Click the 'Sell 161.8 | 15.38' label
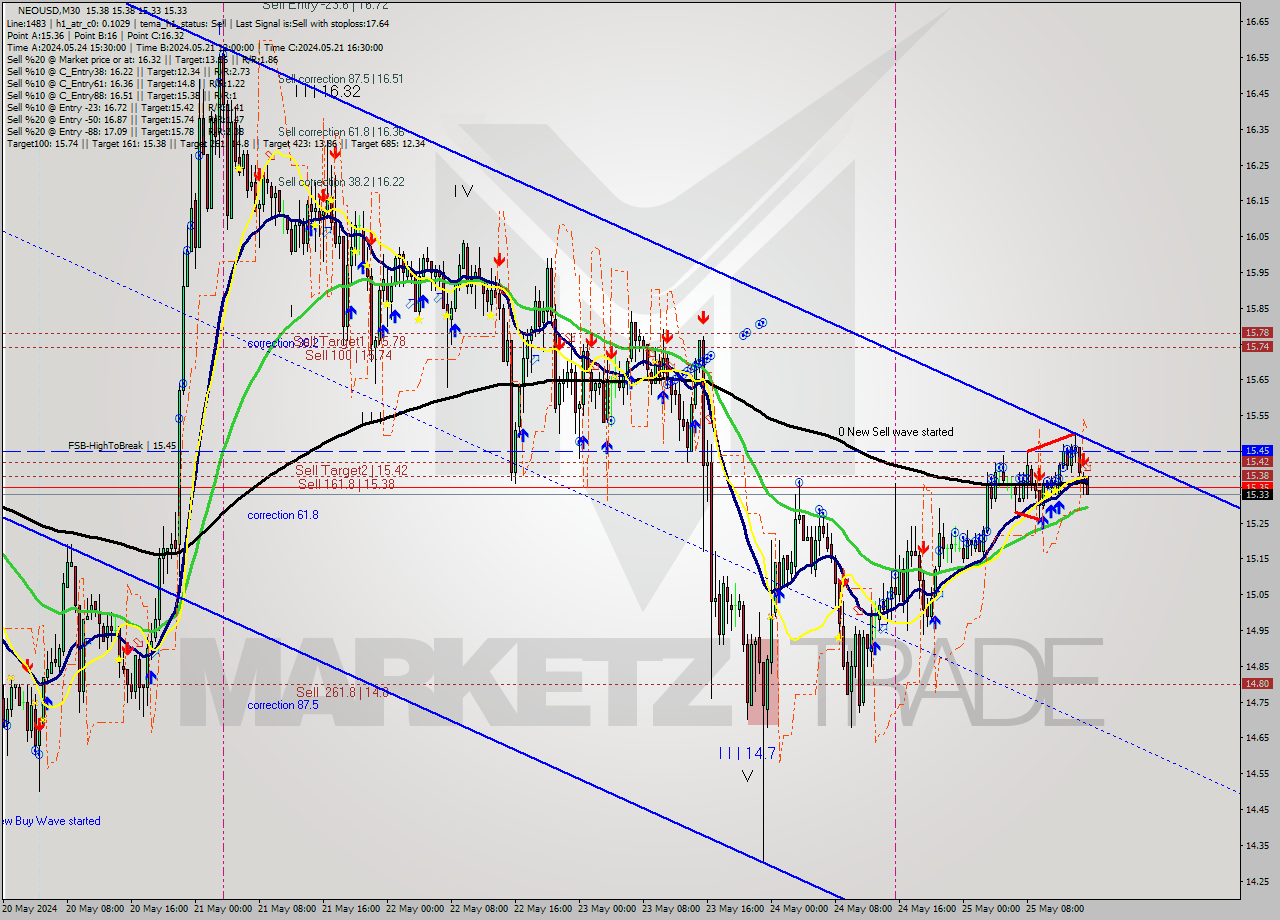This screenshot has height=920, width=1280. tap(346, 483)
